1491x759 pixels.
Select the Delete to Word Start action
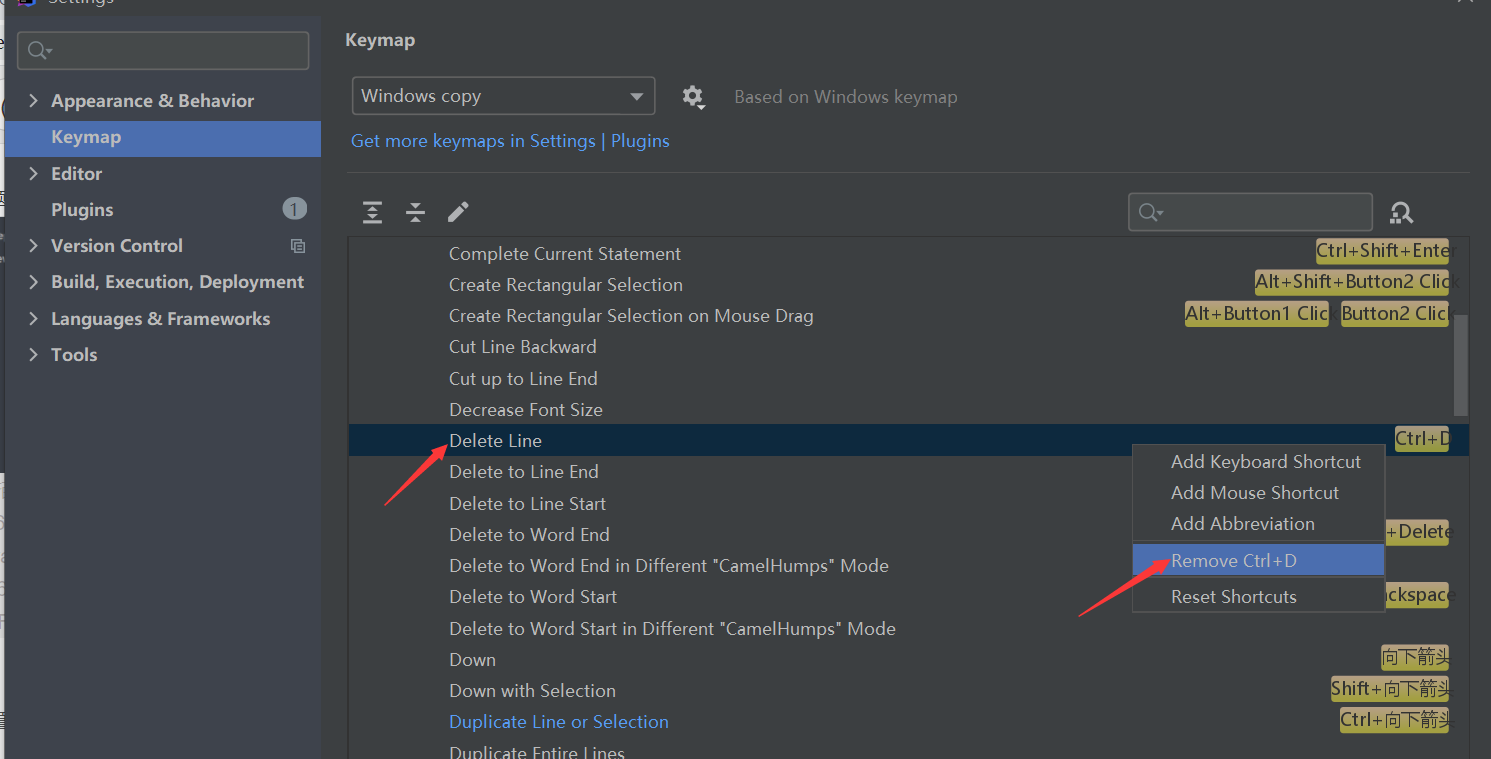coord(533,597)
